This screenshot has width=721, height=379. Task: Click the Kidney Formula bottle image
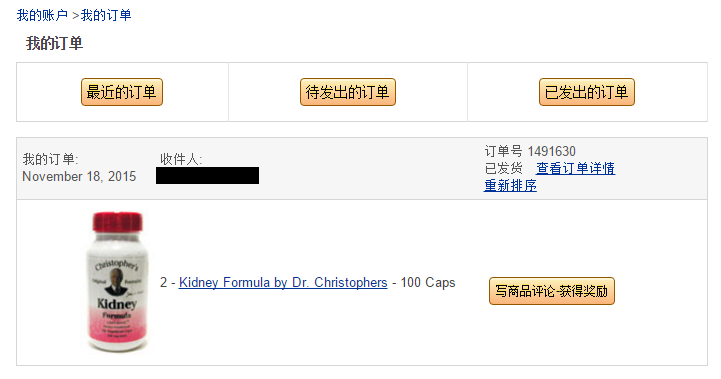118,282
